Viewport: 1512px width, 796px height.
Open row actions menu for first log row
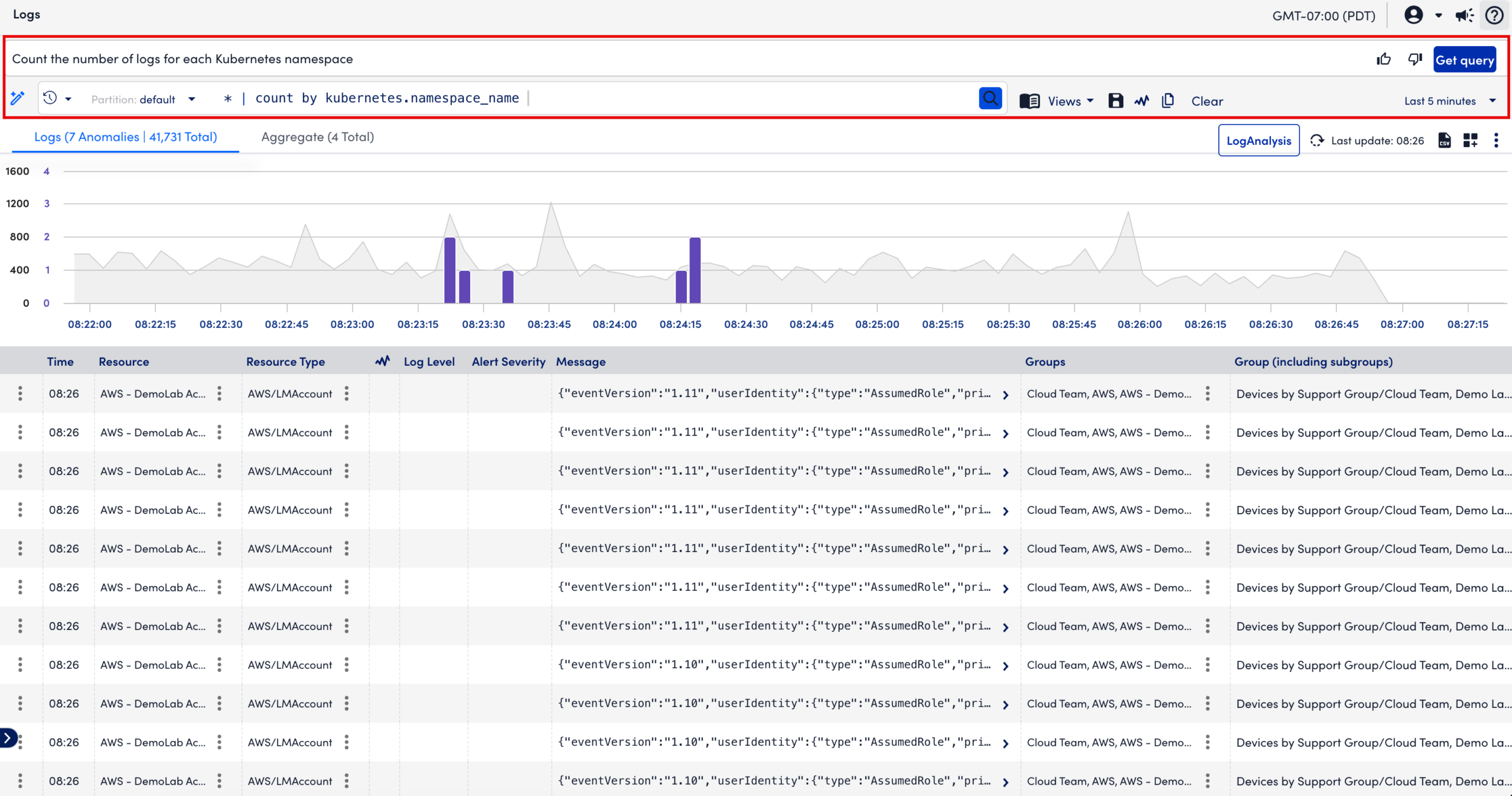click(20, 394)
